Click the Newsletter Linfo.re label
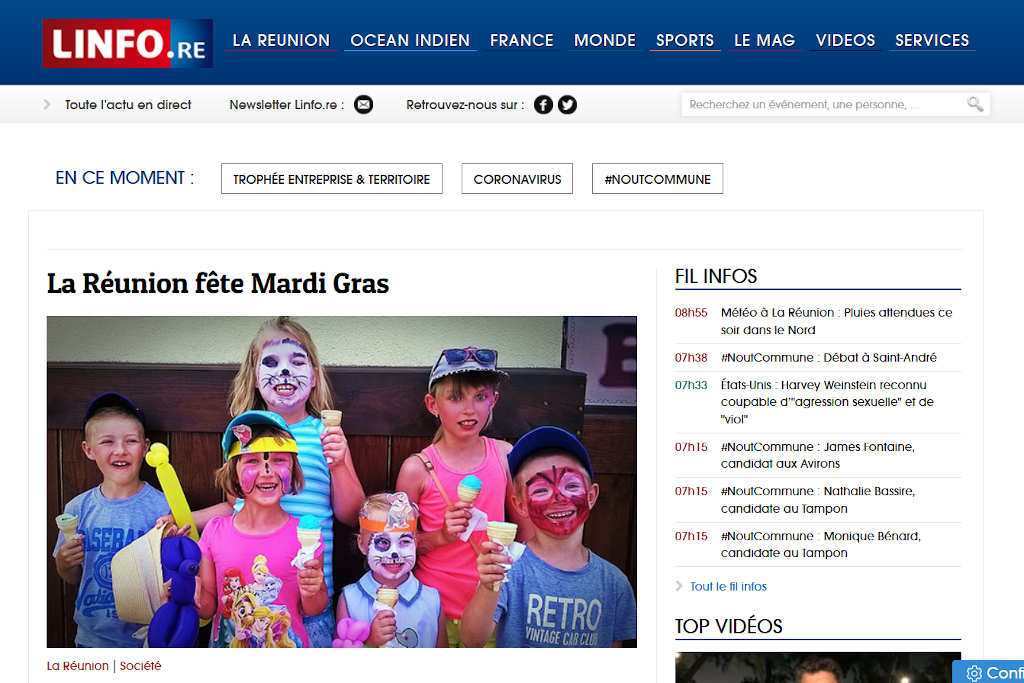The height and width of the screenshot is (683, 1024). click(x=287, y=104)
